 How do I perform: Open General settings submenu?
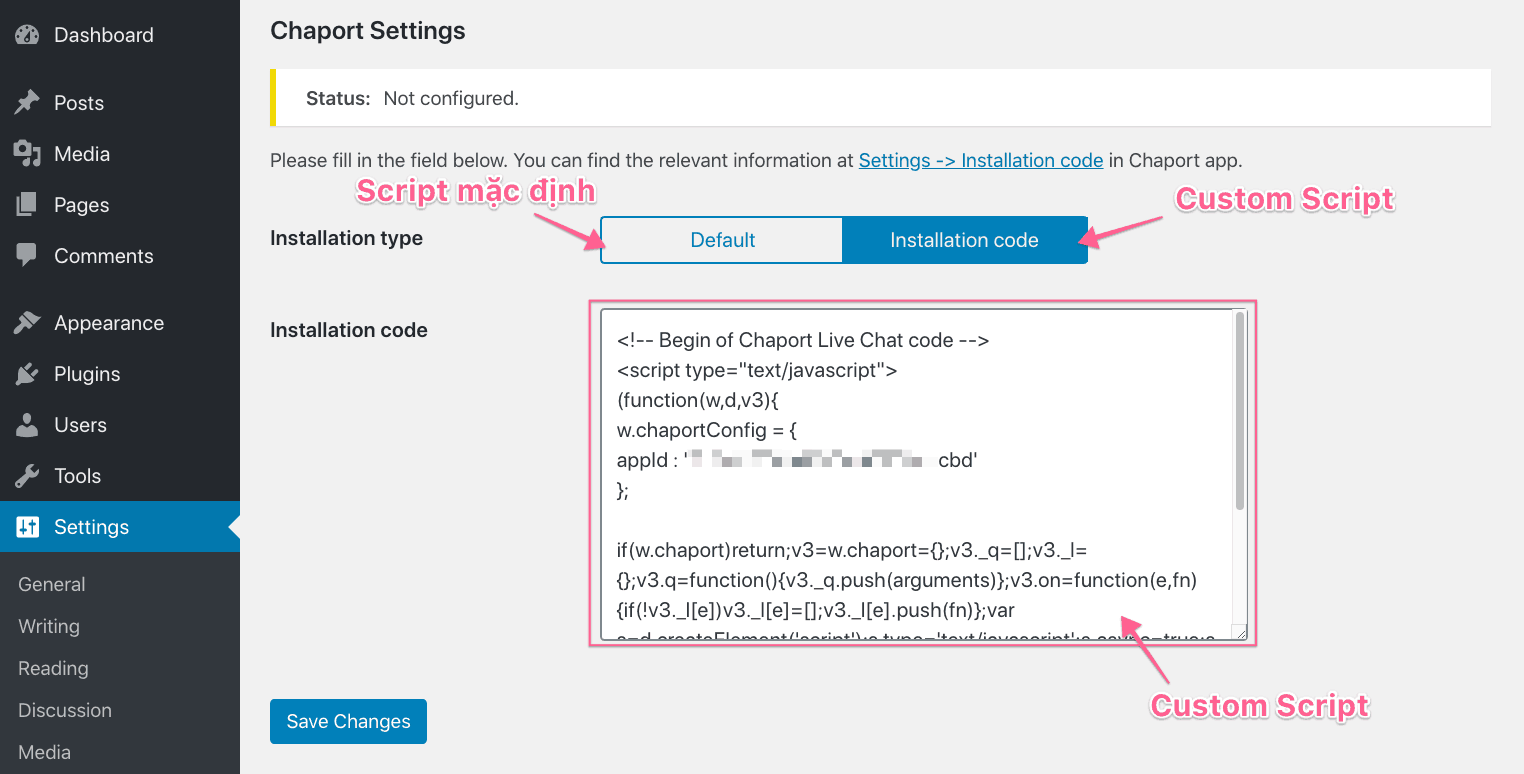52,584
